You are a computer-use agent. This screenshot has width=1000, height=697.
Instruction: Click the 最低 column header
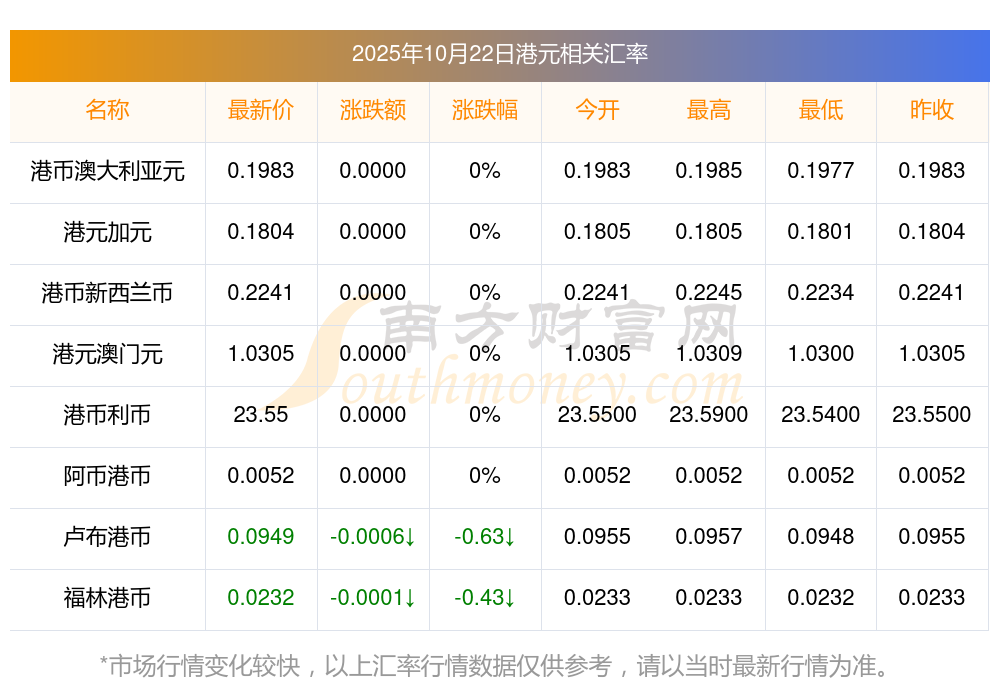click(821, 110)
